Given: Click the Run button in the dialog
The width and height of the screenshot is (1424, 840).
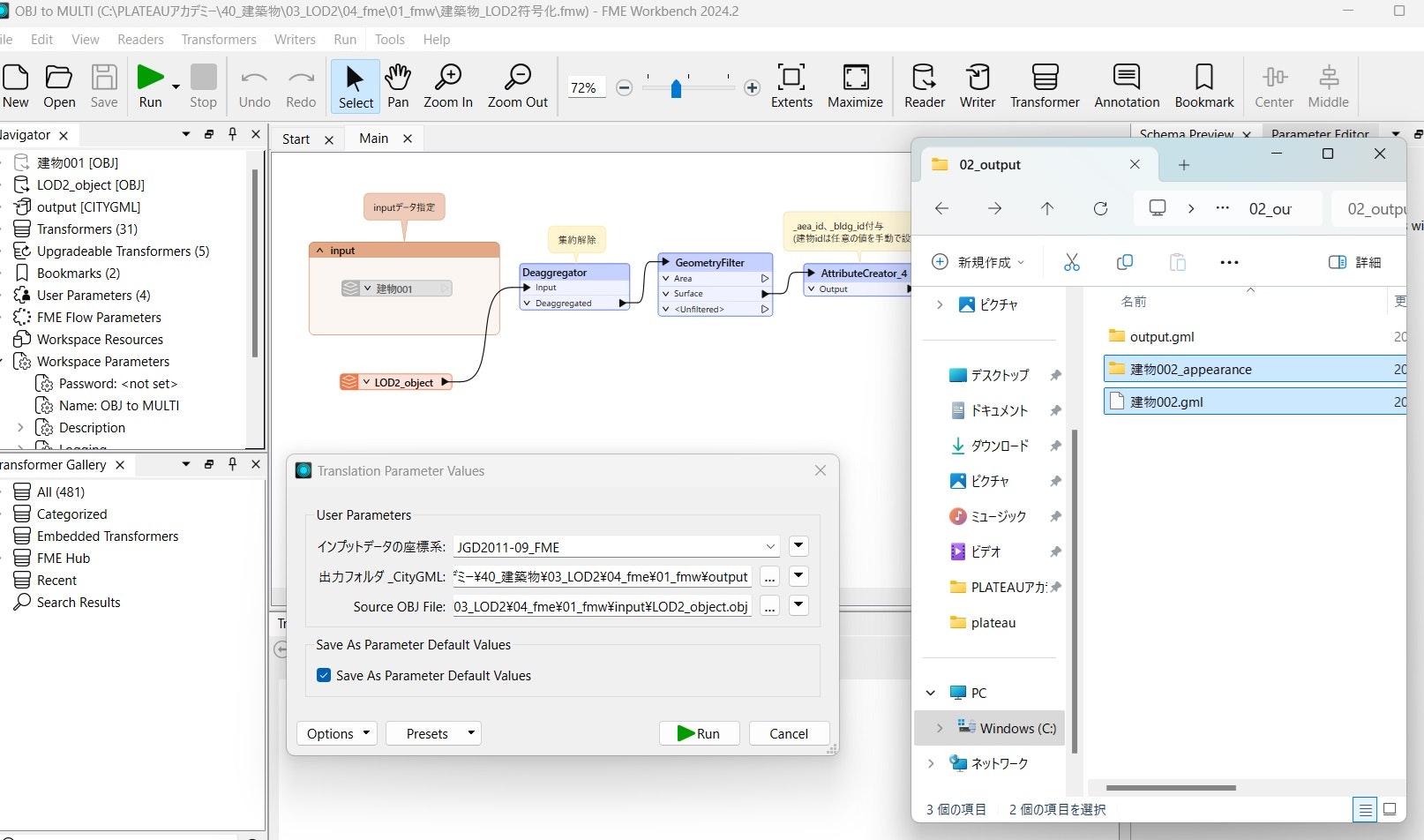Looking at the screenshot, I should click(x=699, y=733).
